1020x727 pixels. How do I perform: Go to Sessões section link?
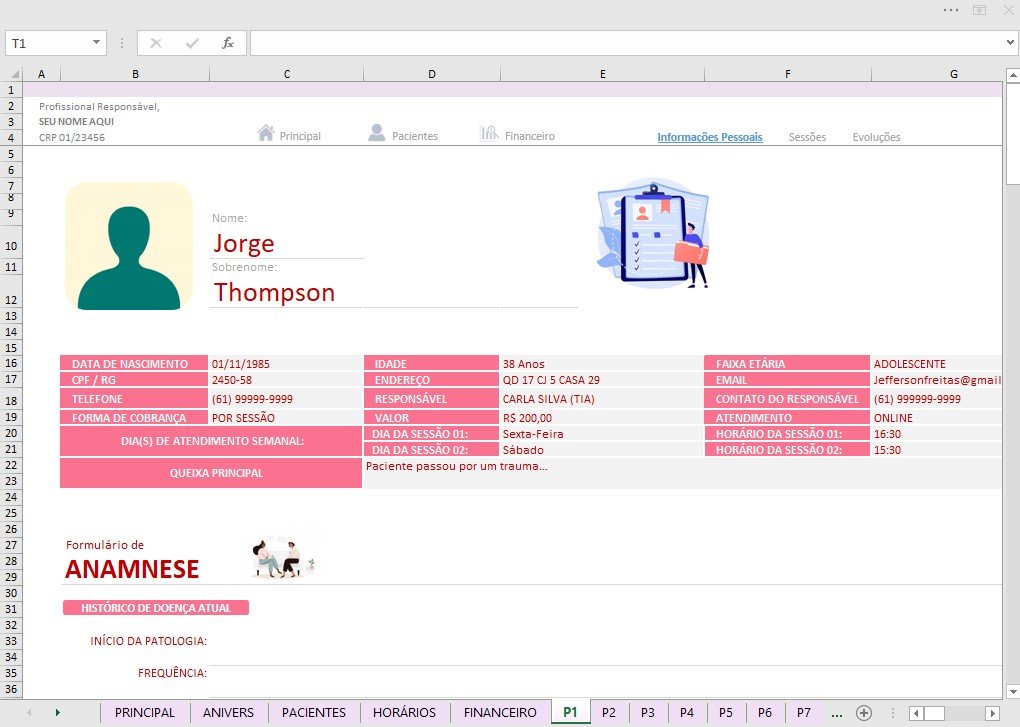(807, 137)
